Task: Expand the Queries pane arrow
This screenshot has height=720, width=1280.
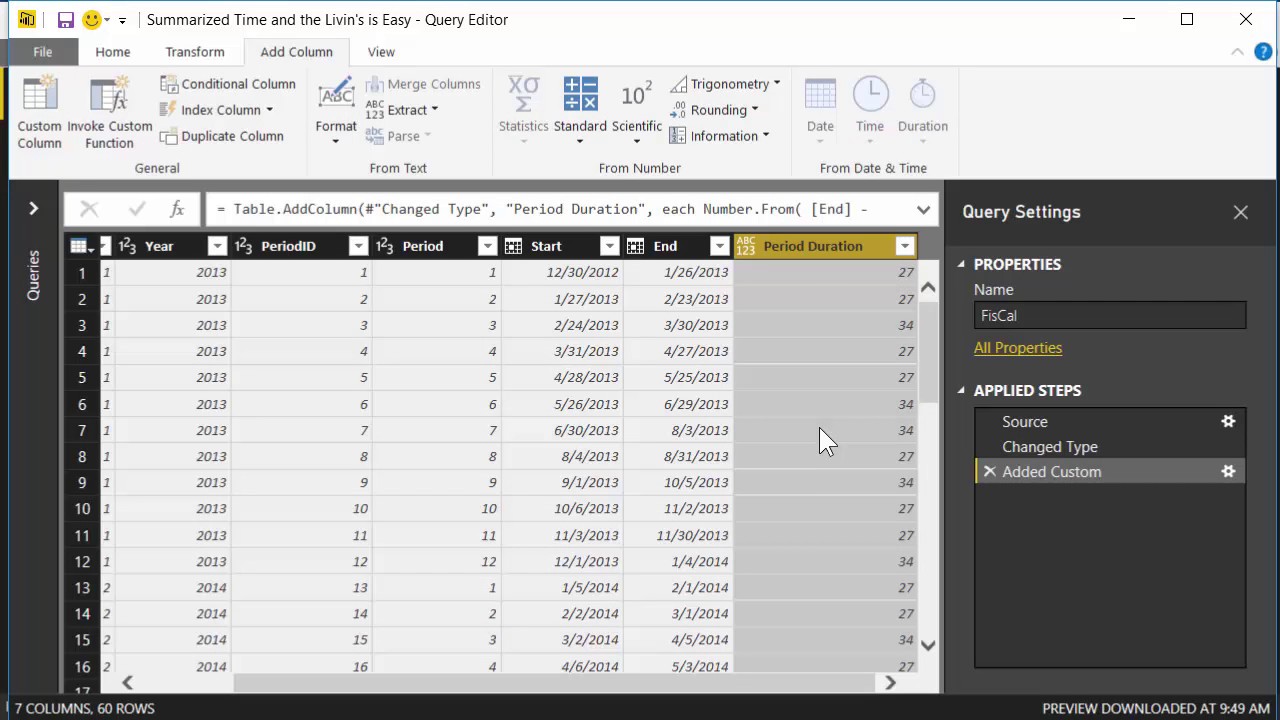Action: (x=33, y=208)
